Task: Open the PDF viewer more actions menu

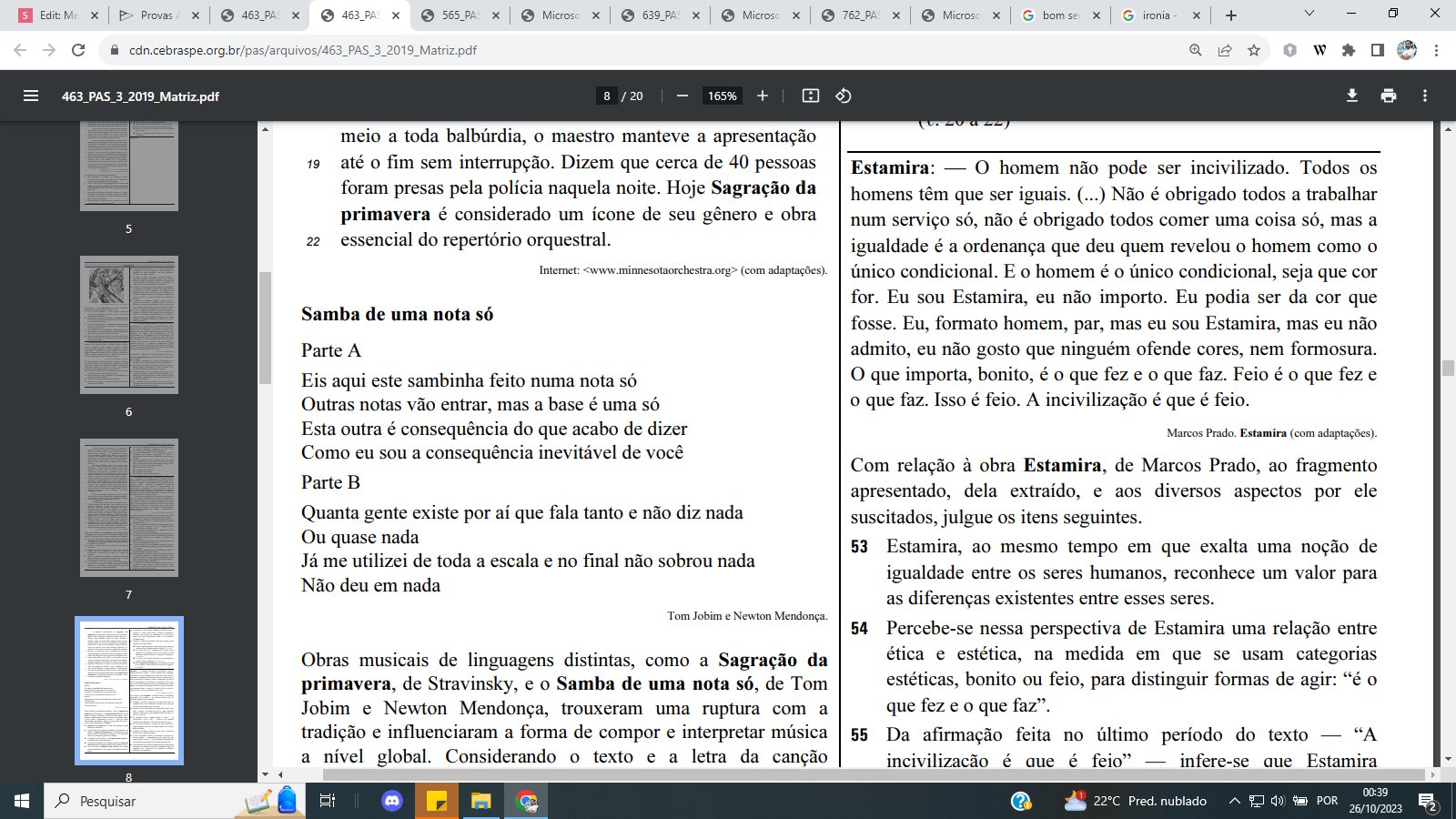Action: tap(1425, 96)
